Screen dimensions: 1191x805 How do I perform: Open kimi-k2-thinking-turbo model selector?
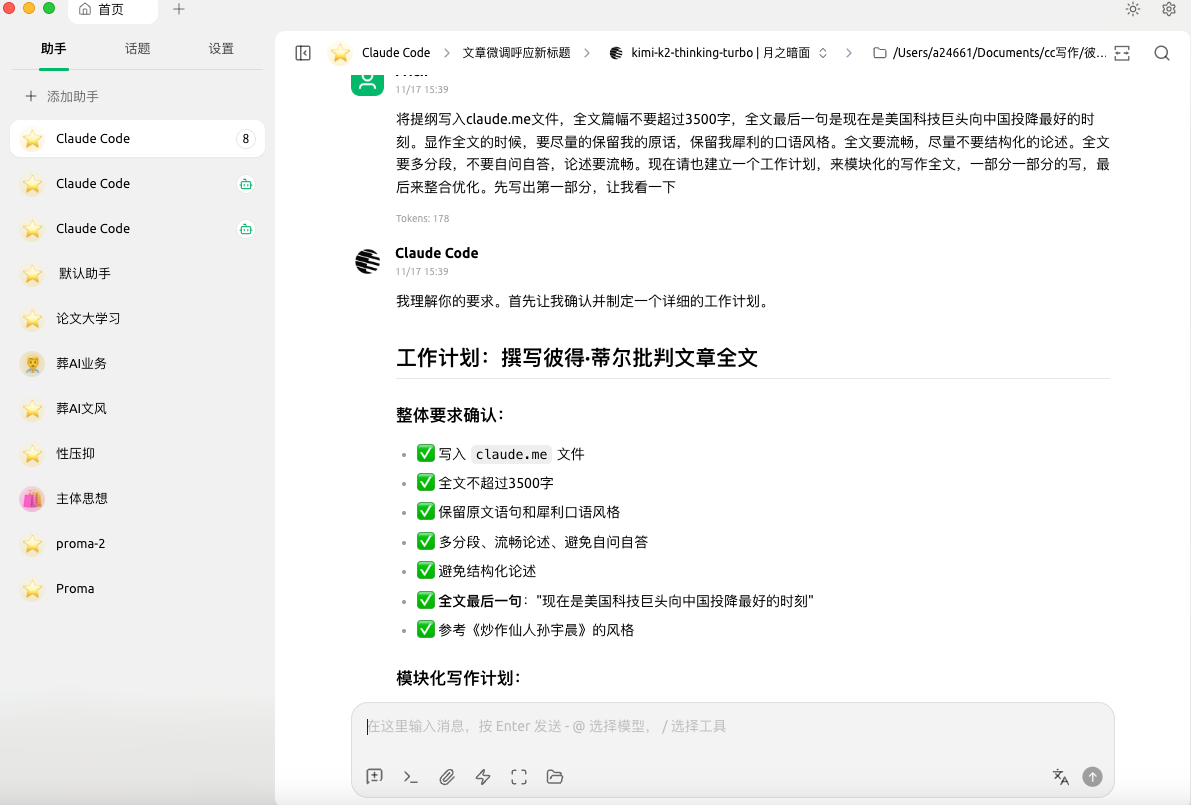tap(718, 53)
